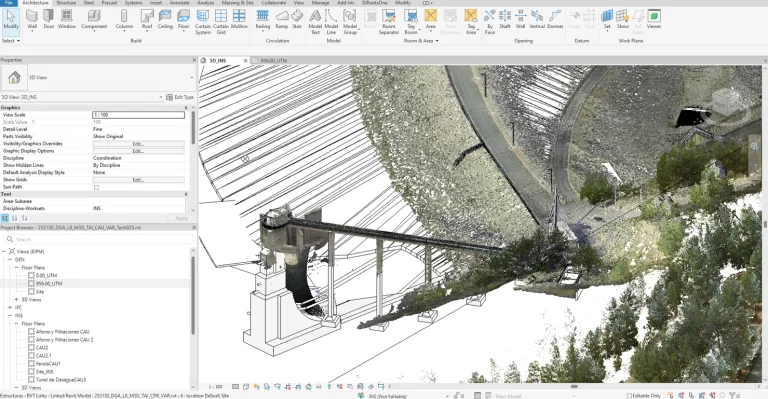This screenshot has width=768, height=399.
Task: Switch to the Collaborate ribbon tab
Action: pos(273,3)
